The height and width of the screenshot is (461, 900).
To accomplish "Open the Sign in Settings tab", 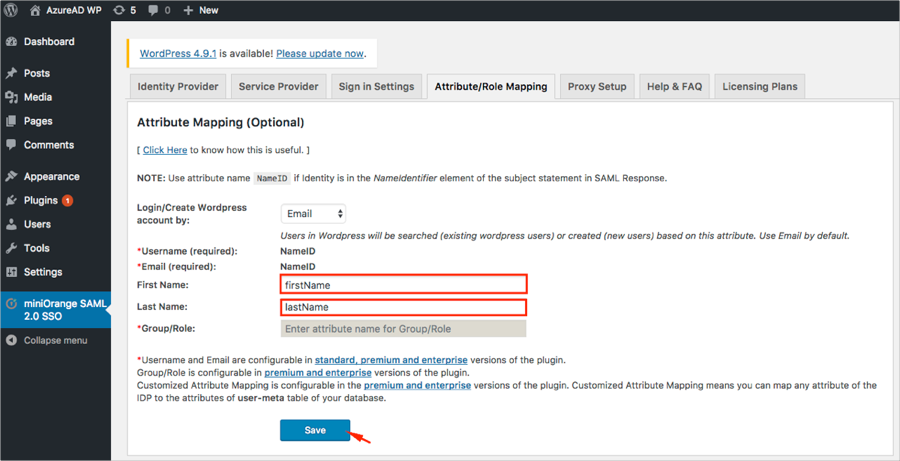I will click(376, 87).
